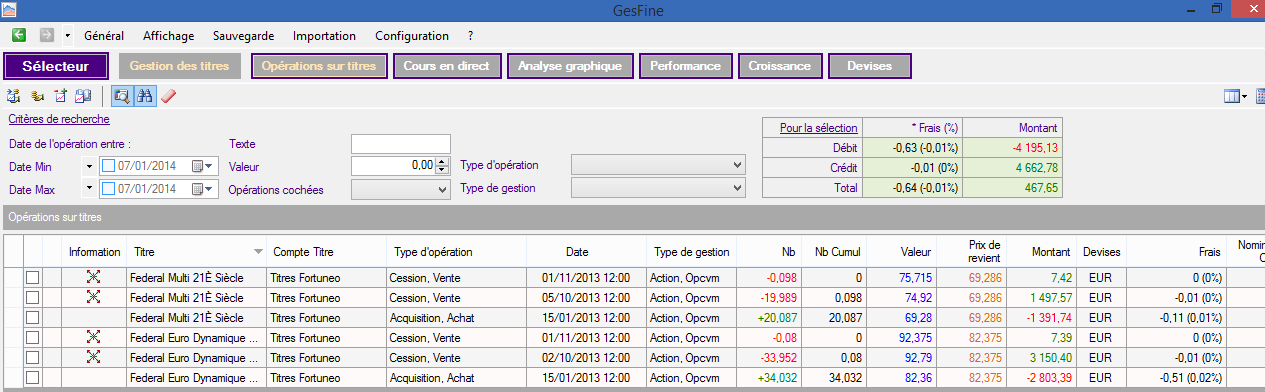Click the green back navigation arrow

[18, 35]
